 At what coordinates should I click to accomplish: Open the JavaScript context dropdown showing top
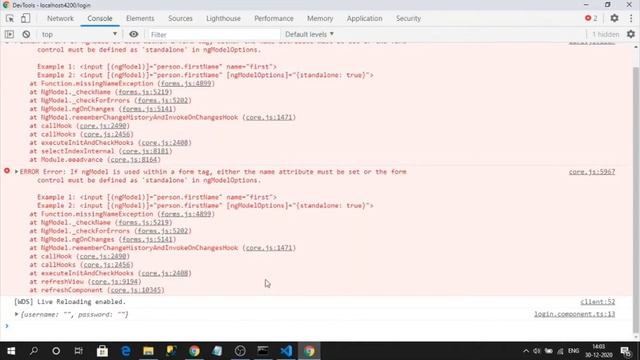[x=79, y=34]
